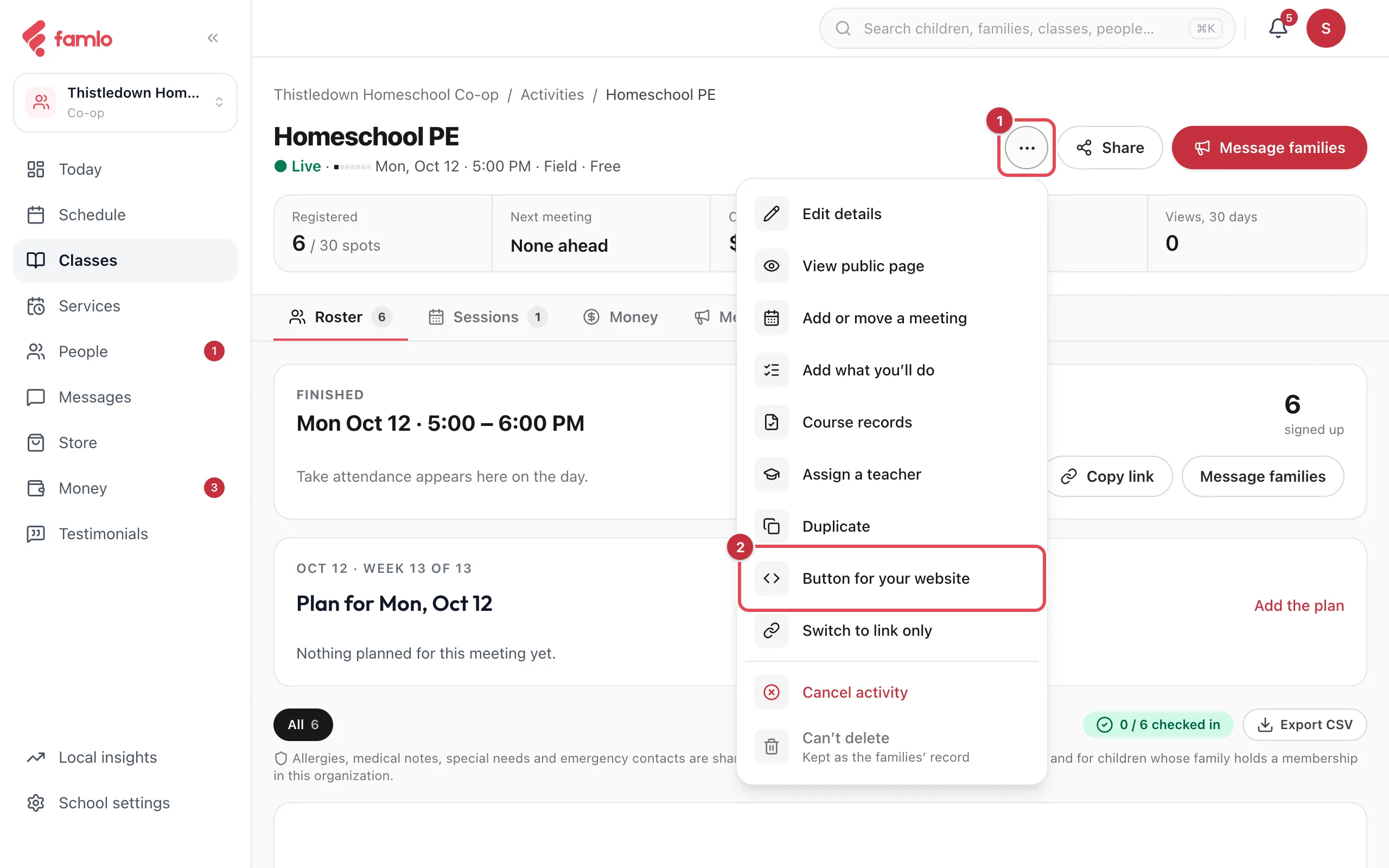The image size is (1389, 868).
Task: Open Schedule from the sidebar
Action: (x=125, y=215)
